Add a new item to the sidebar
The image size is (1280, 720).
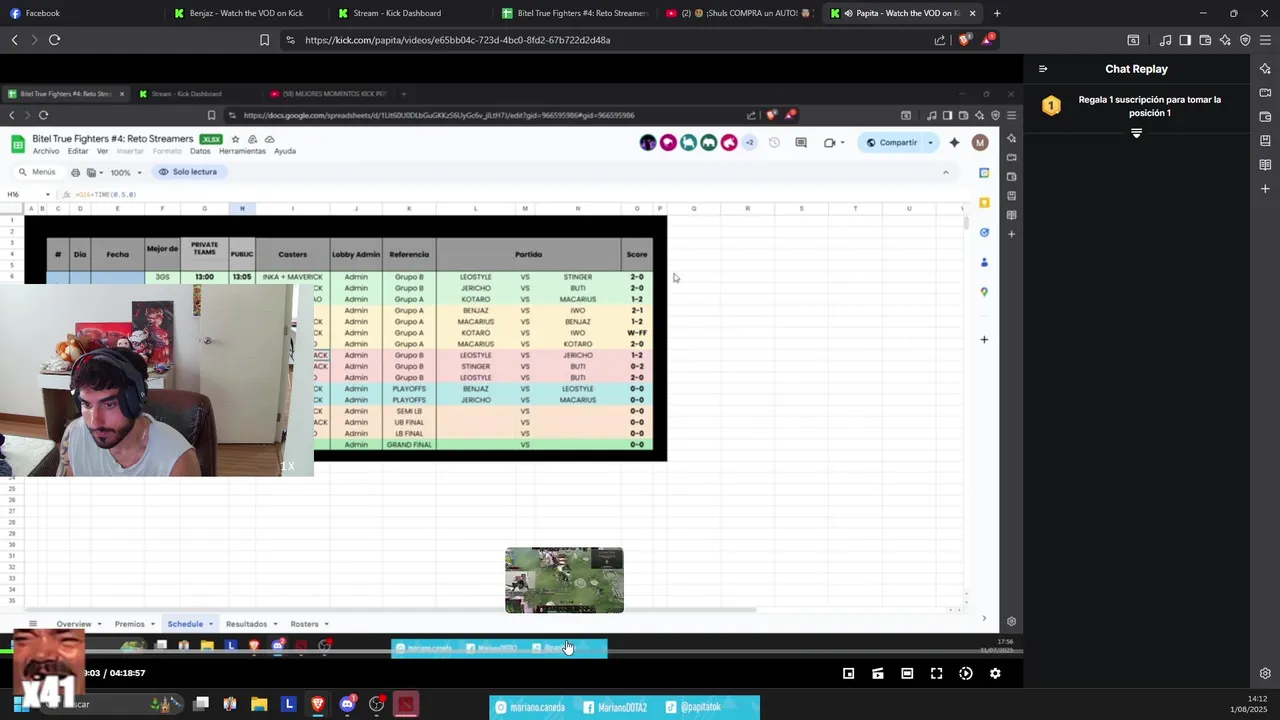click(x=1265, y=189)
